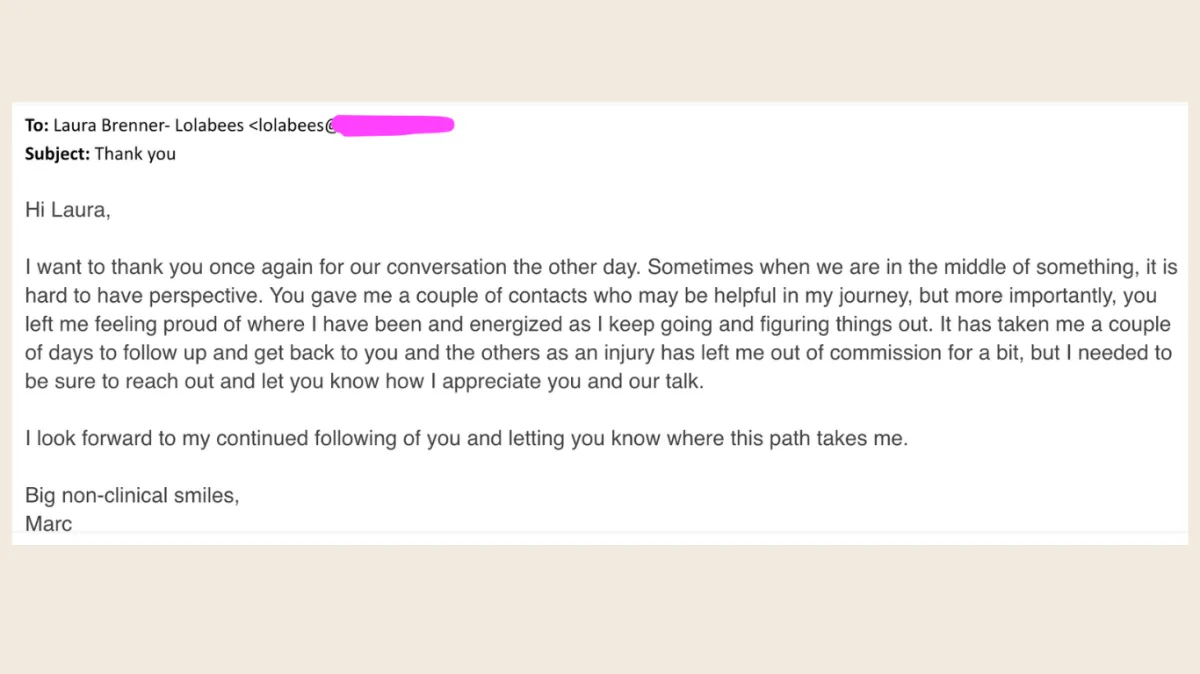This screenshot has width=1200, height=674.
Task: Select the "To:" field label
Action: pyautogui.click(x=37, y=125)
